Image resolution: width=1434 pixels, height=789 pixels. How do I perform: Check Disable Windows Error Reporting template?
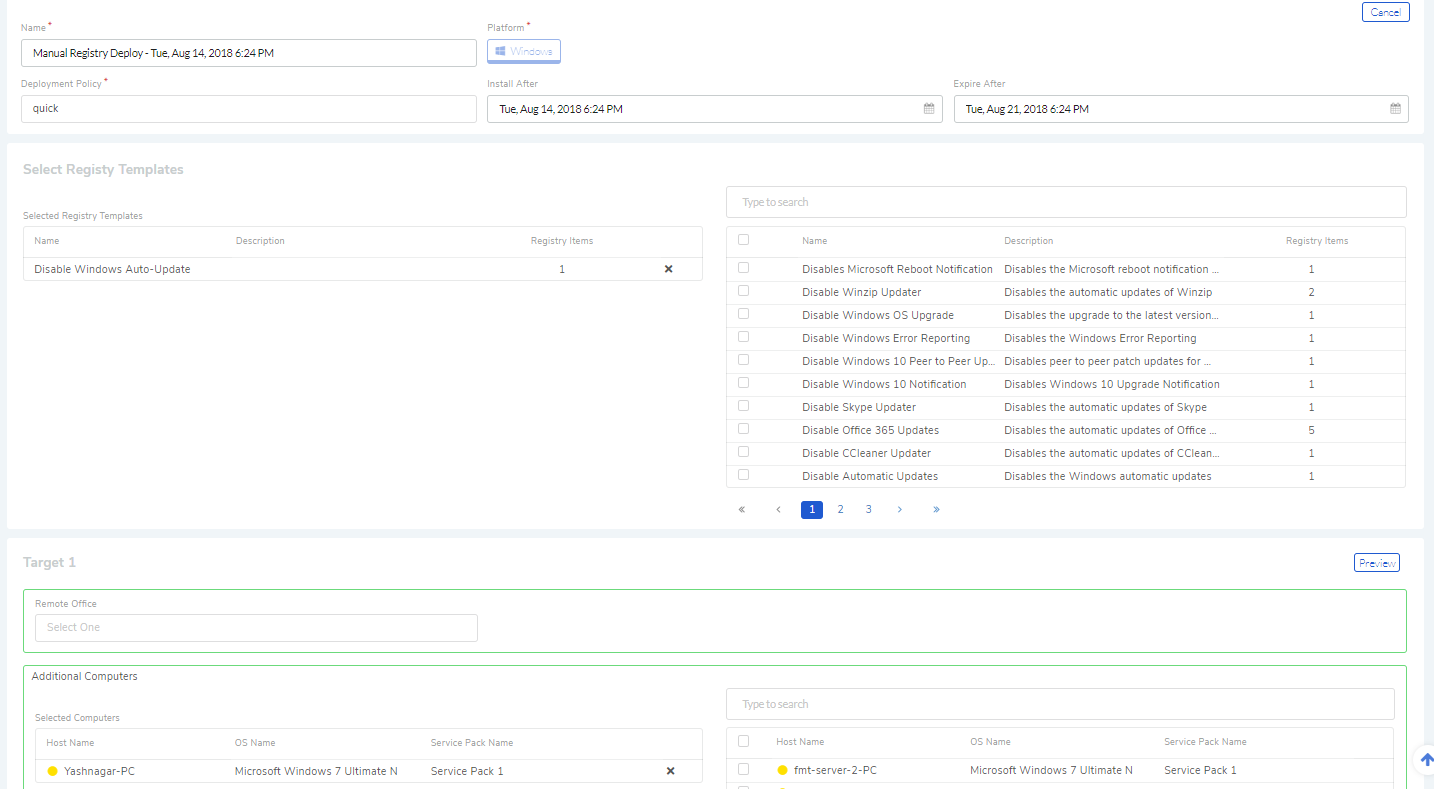click(743, 337)
